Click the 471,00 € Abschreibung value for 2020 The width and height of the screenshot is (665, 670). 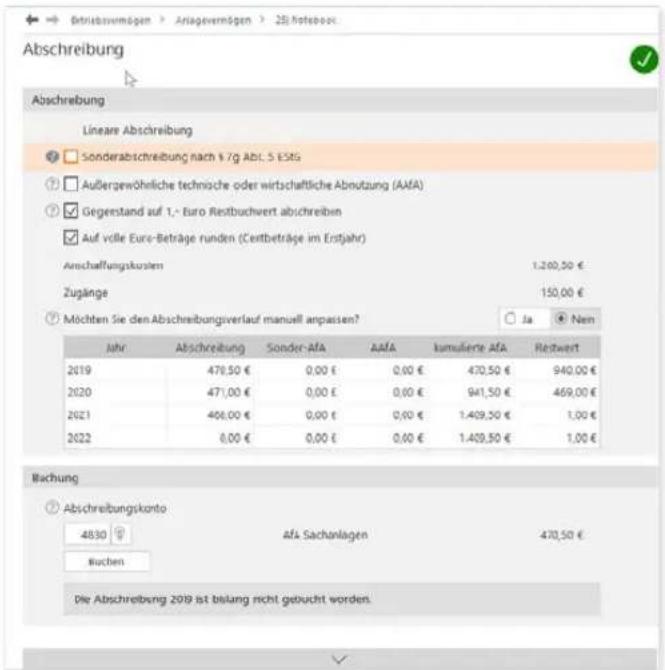tap(229, 392)
